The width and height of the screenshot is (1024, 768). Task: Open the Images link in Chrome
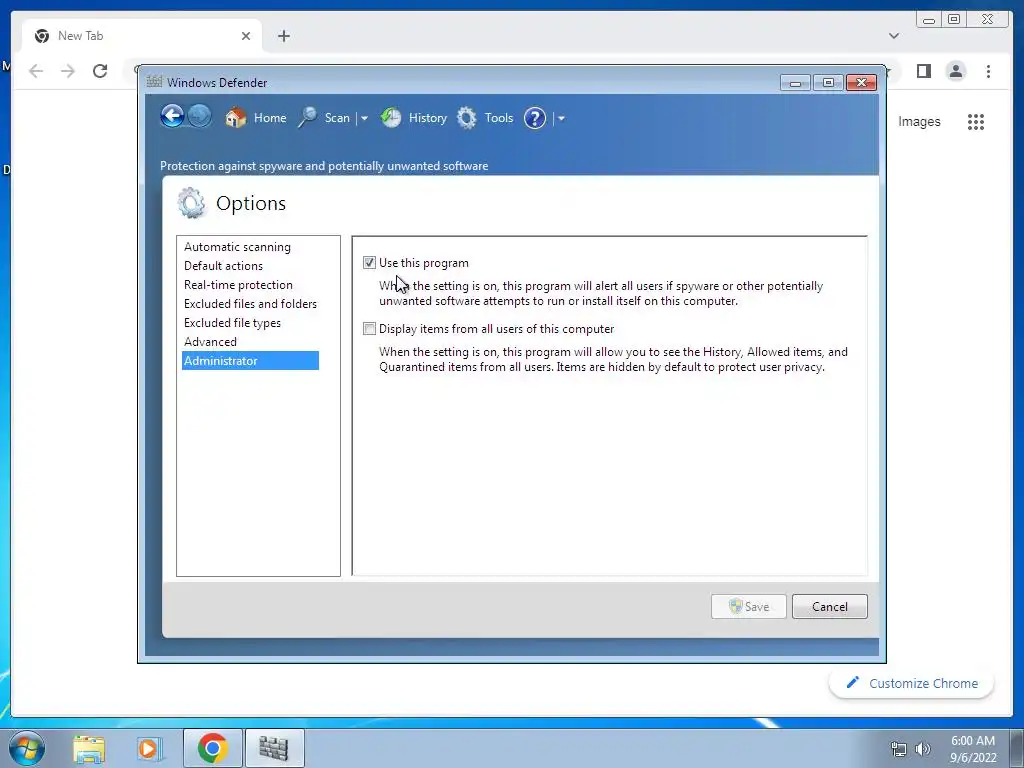click(919, 121)
